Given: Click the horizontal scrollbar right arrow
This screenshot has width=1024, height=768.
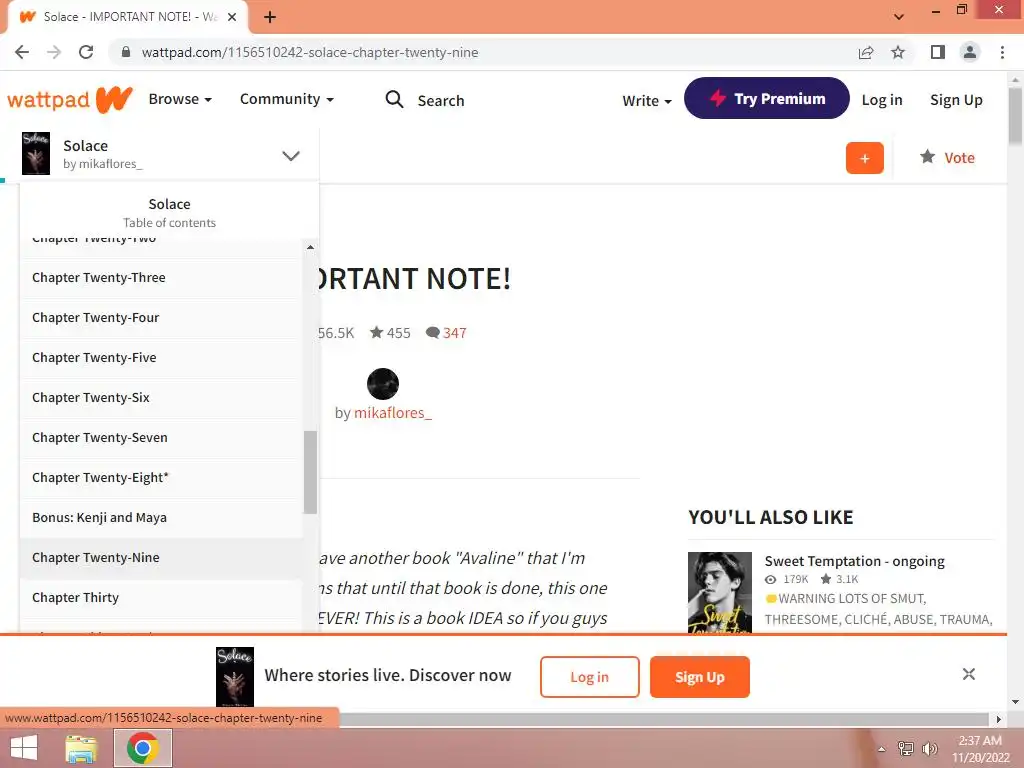Looking at the screenshot, I should pyautogui.click(x=999, y=719).
